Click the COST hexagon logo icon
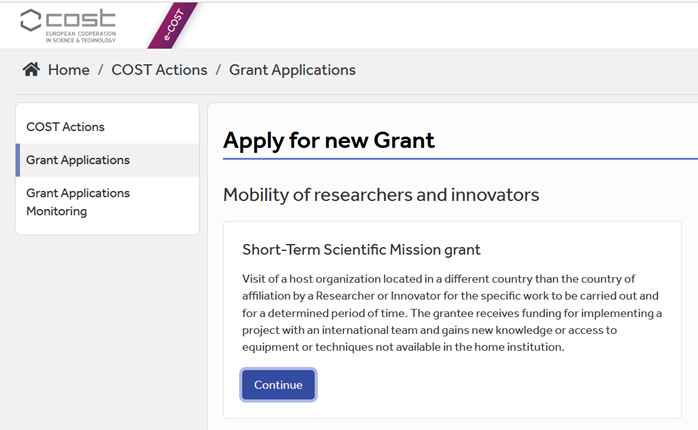Screen dimensions: 698x430 (x=30, y=20)
